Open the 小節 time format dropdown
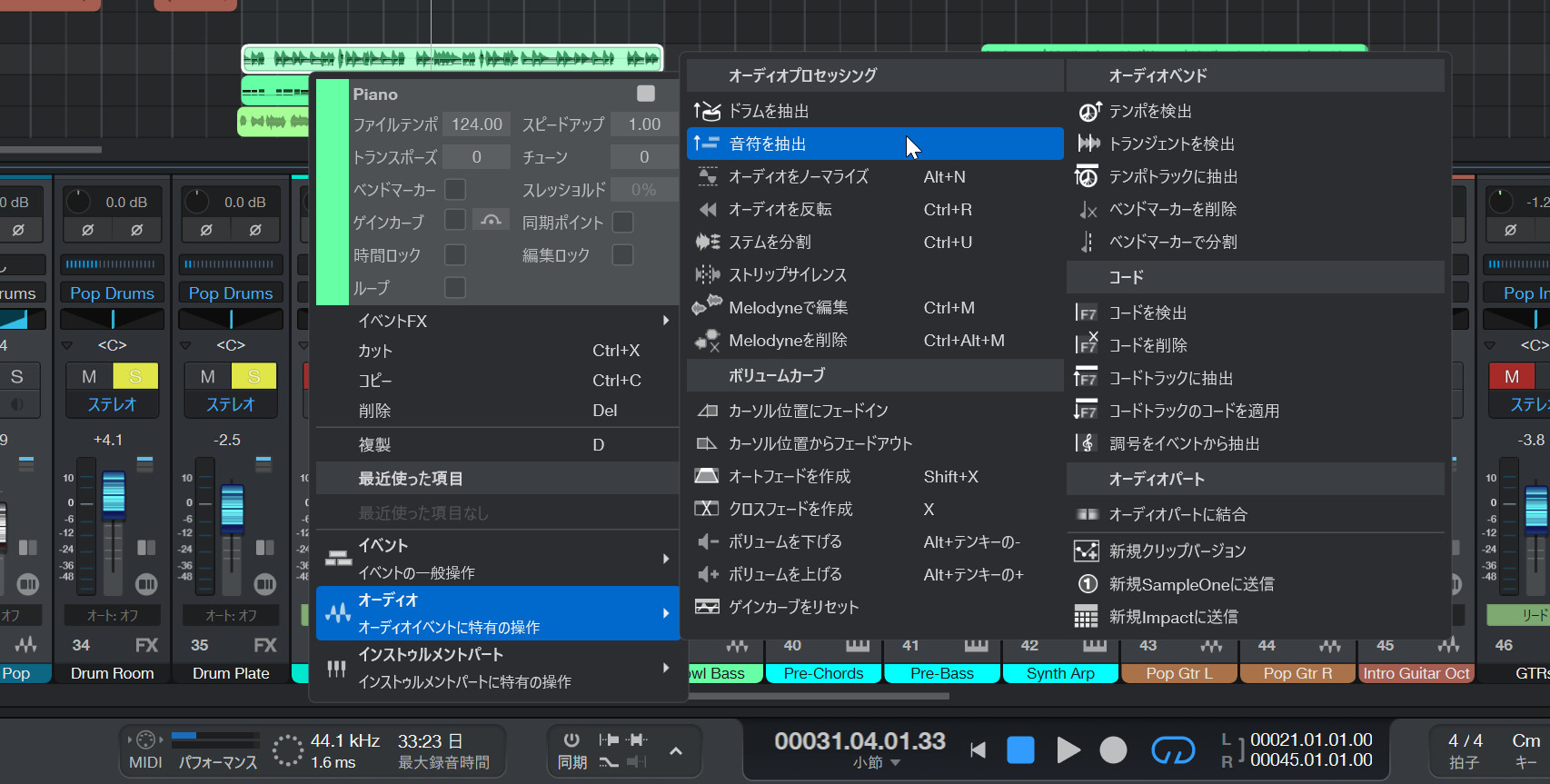1550x784 pixels. [x=876, y=763]
